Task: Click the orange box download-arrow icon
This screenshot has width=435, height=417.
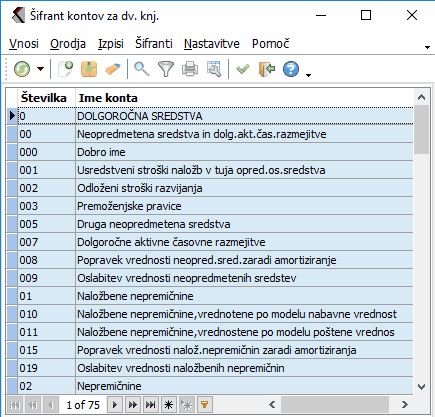Action: (x=89, y=69)
